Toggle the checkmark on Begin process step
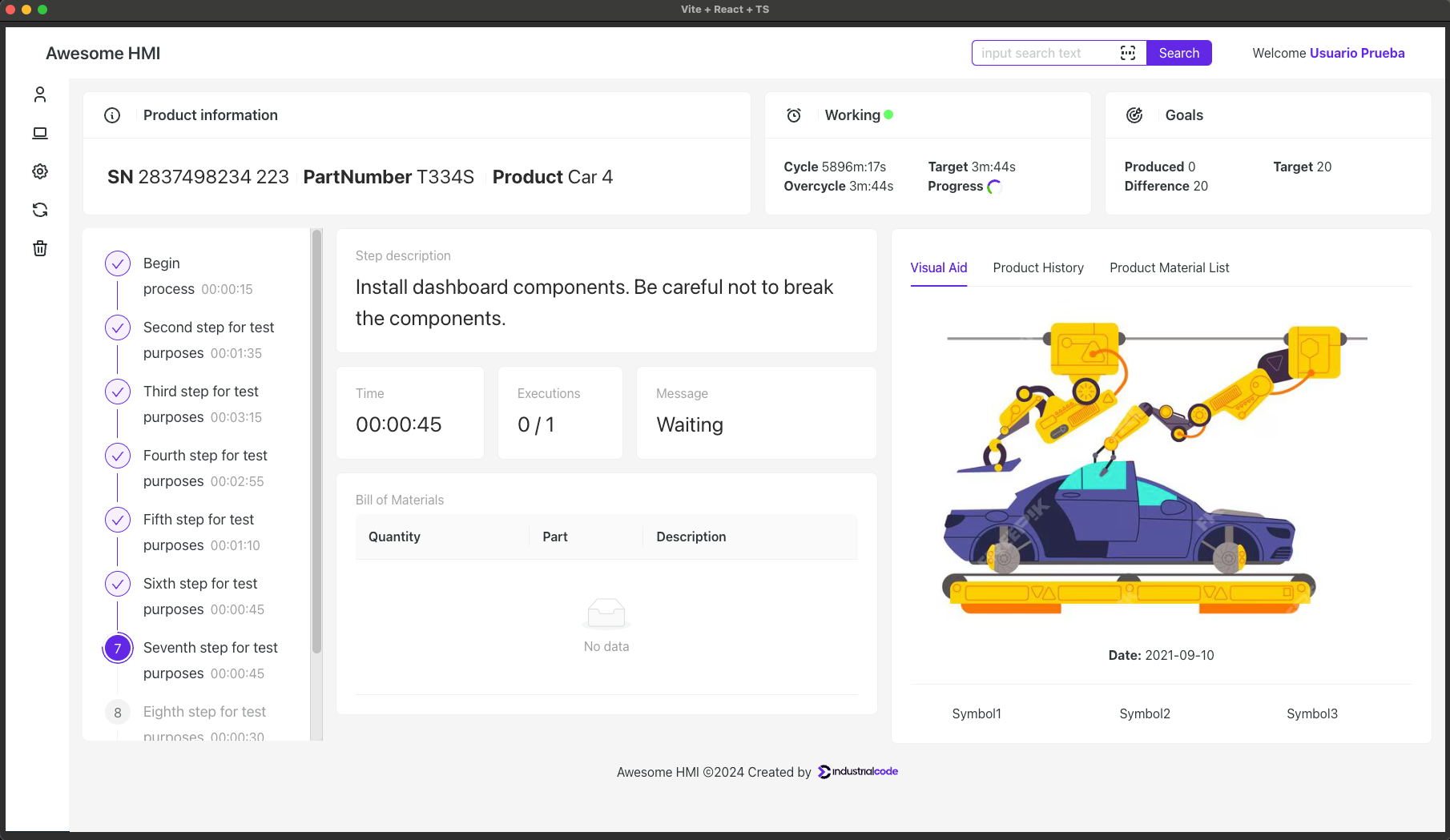This screenshot has height=840, width=1450. click(118, 263)
